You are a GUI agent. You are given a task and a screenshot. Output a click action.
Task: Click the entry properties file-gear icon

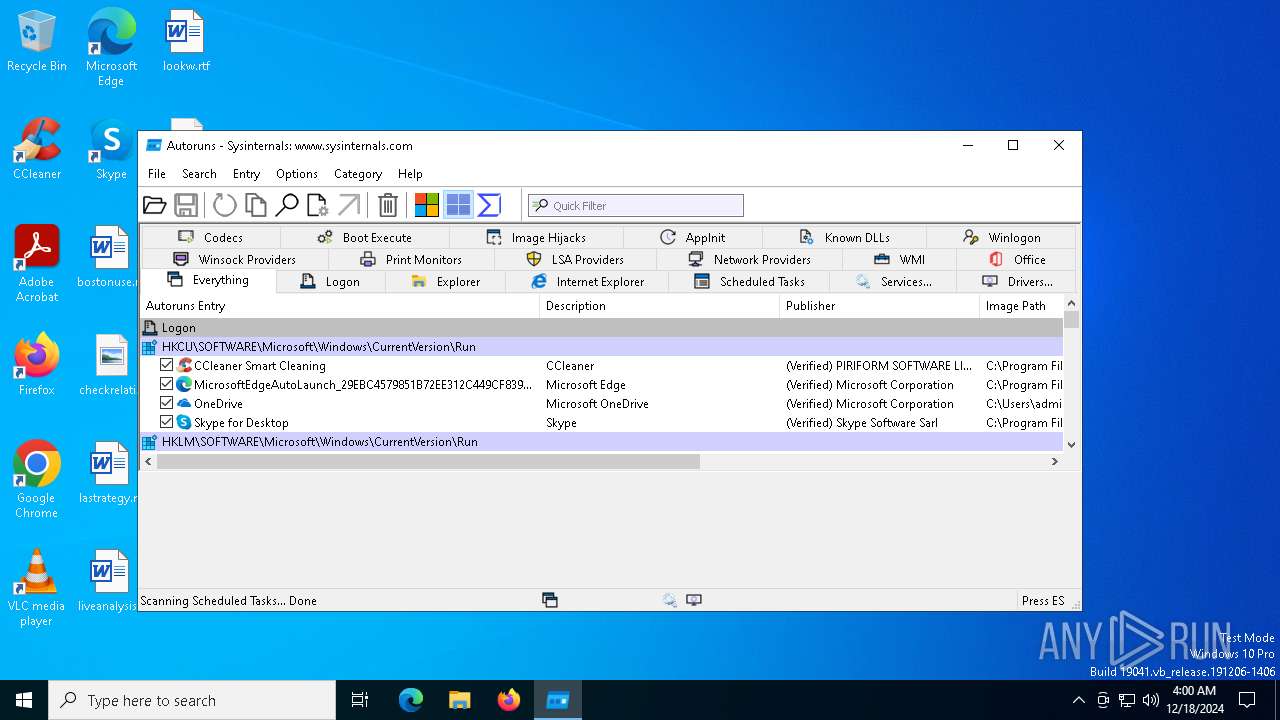pos(318,205)
